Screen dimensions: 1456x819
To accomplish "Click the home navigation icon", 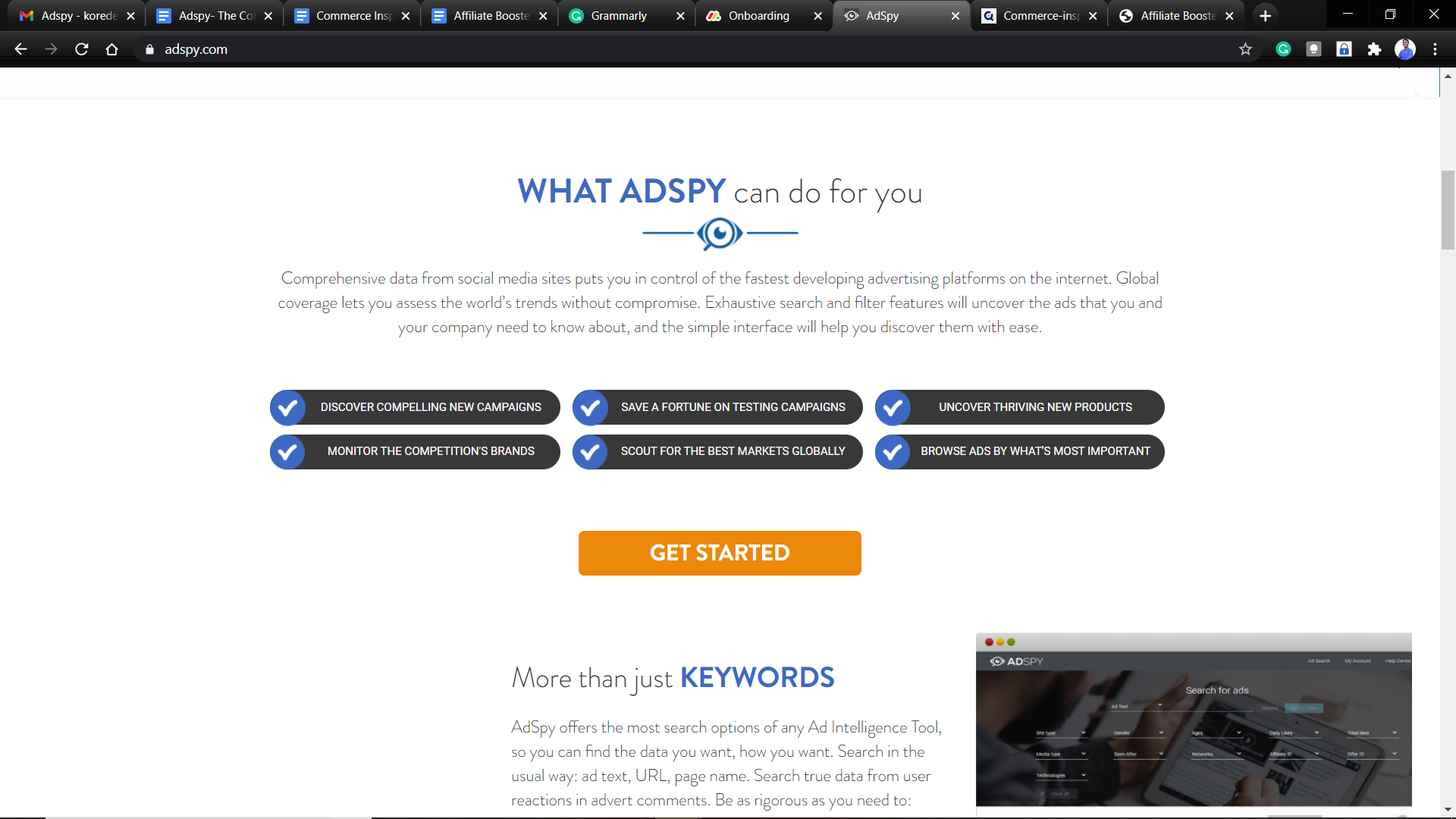I will 112,49.
